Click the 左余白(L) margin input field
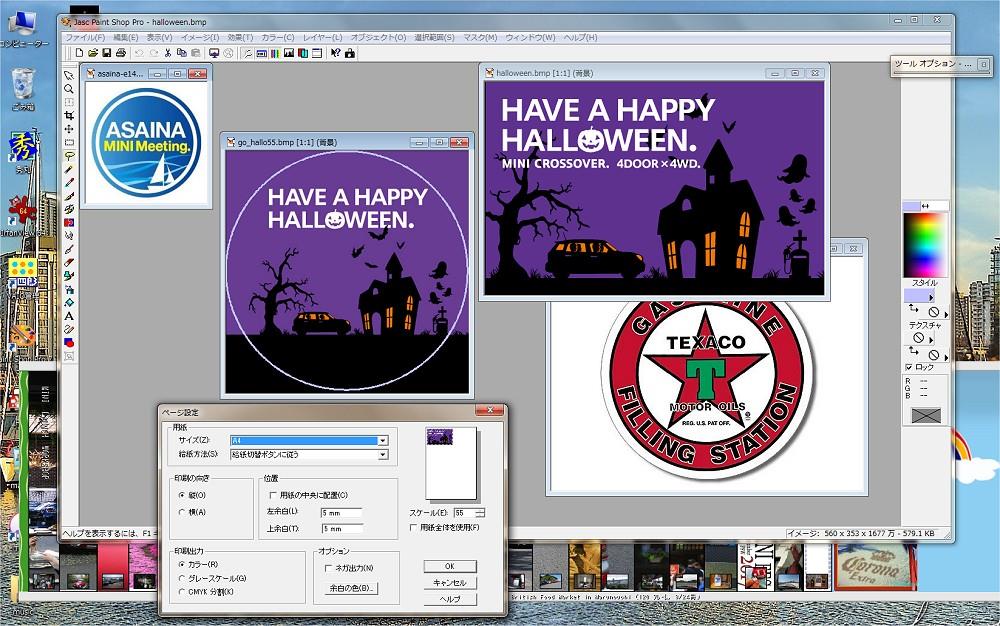 pyautogui.click(x=341, y=513)
